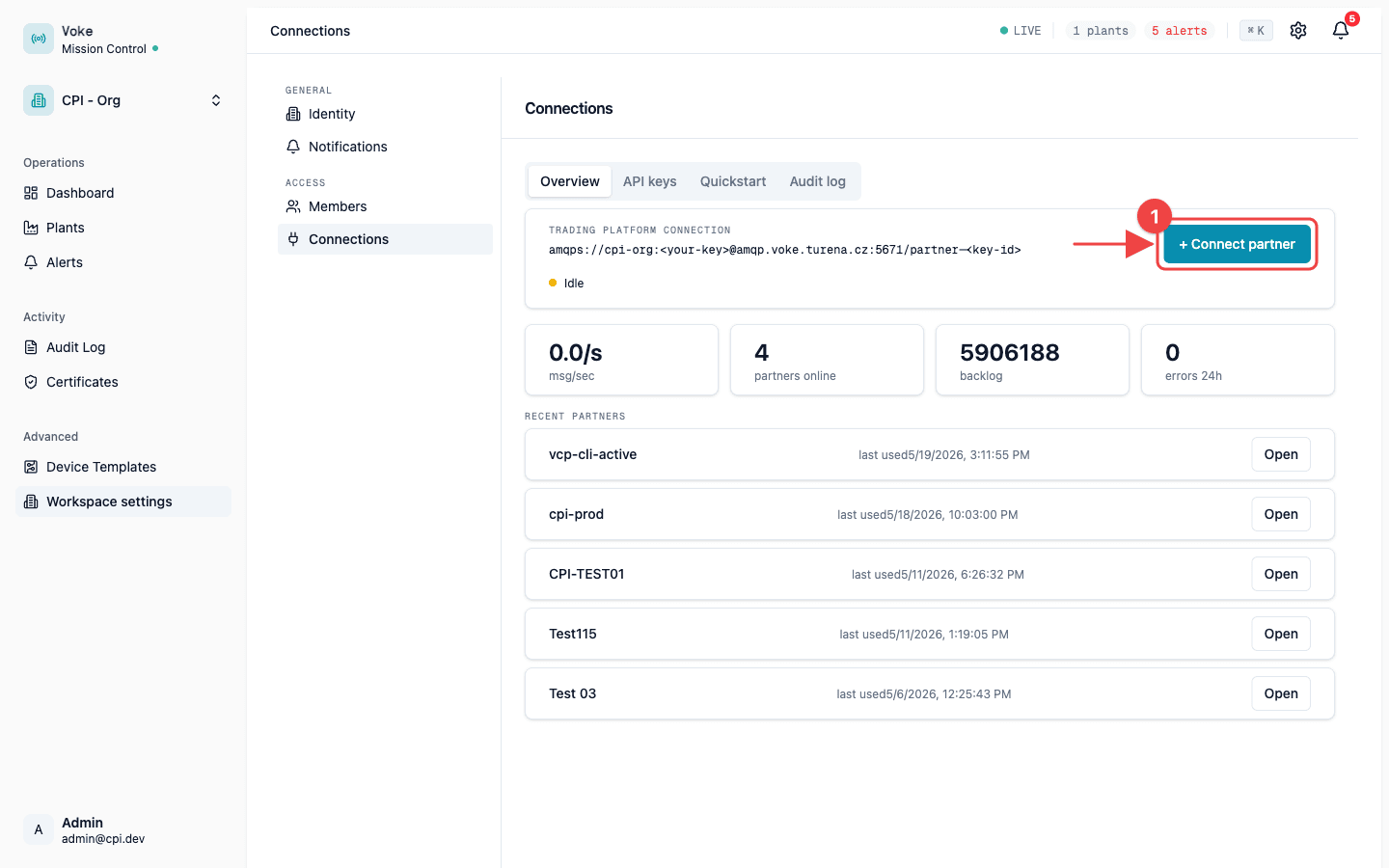The width and height of the screenshot is (1389, 868).
Task: Open Dashboard from the sidebar
Action: point(123,193)
